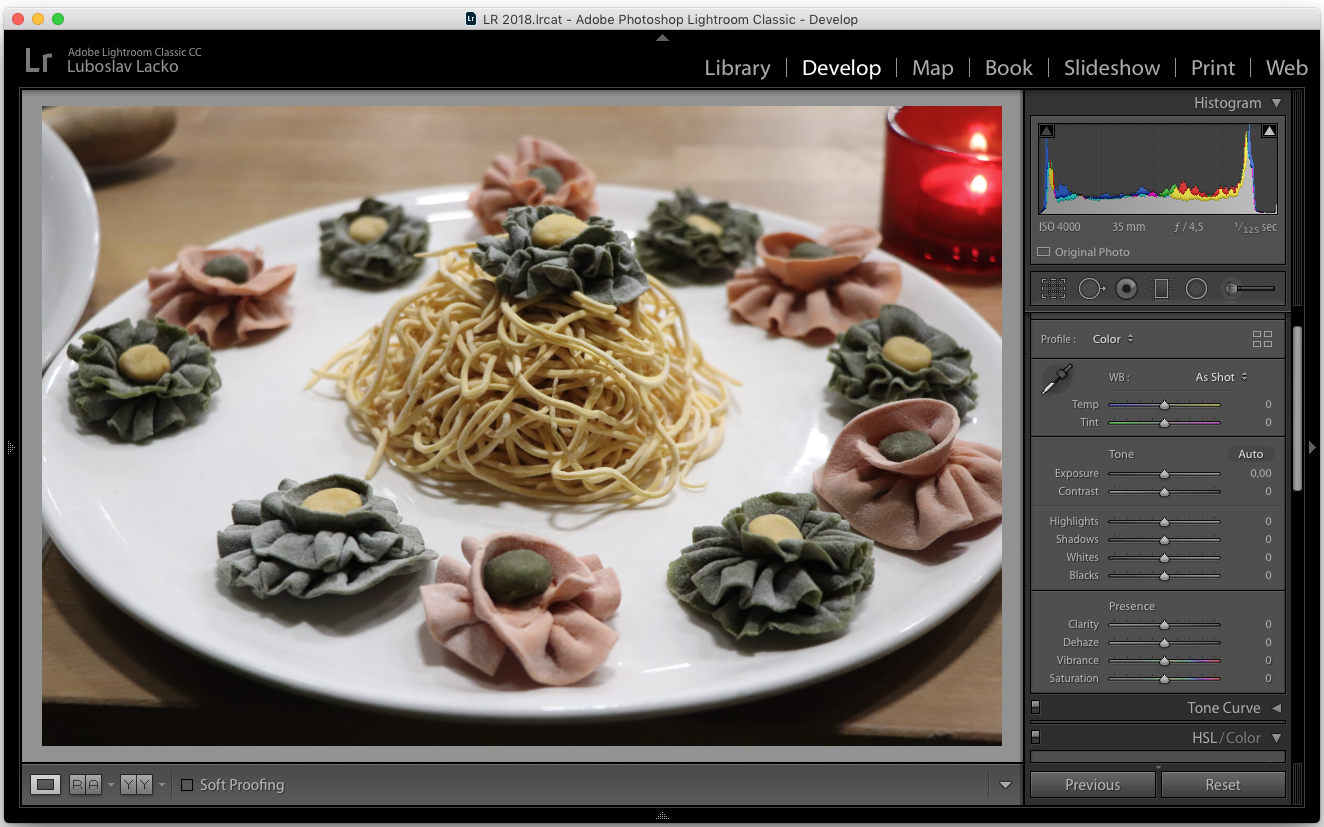Toggle the Original Photo checkbox

(x=1044, y=252)
